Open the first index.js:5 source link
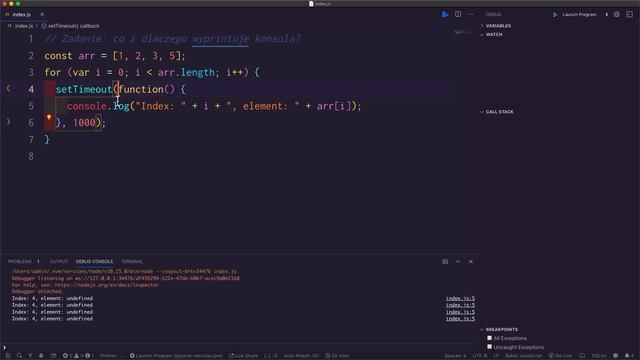 [460, 298]
